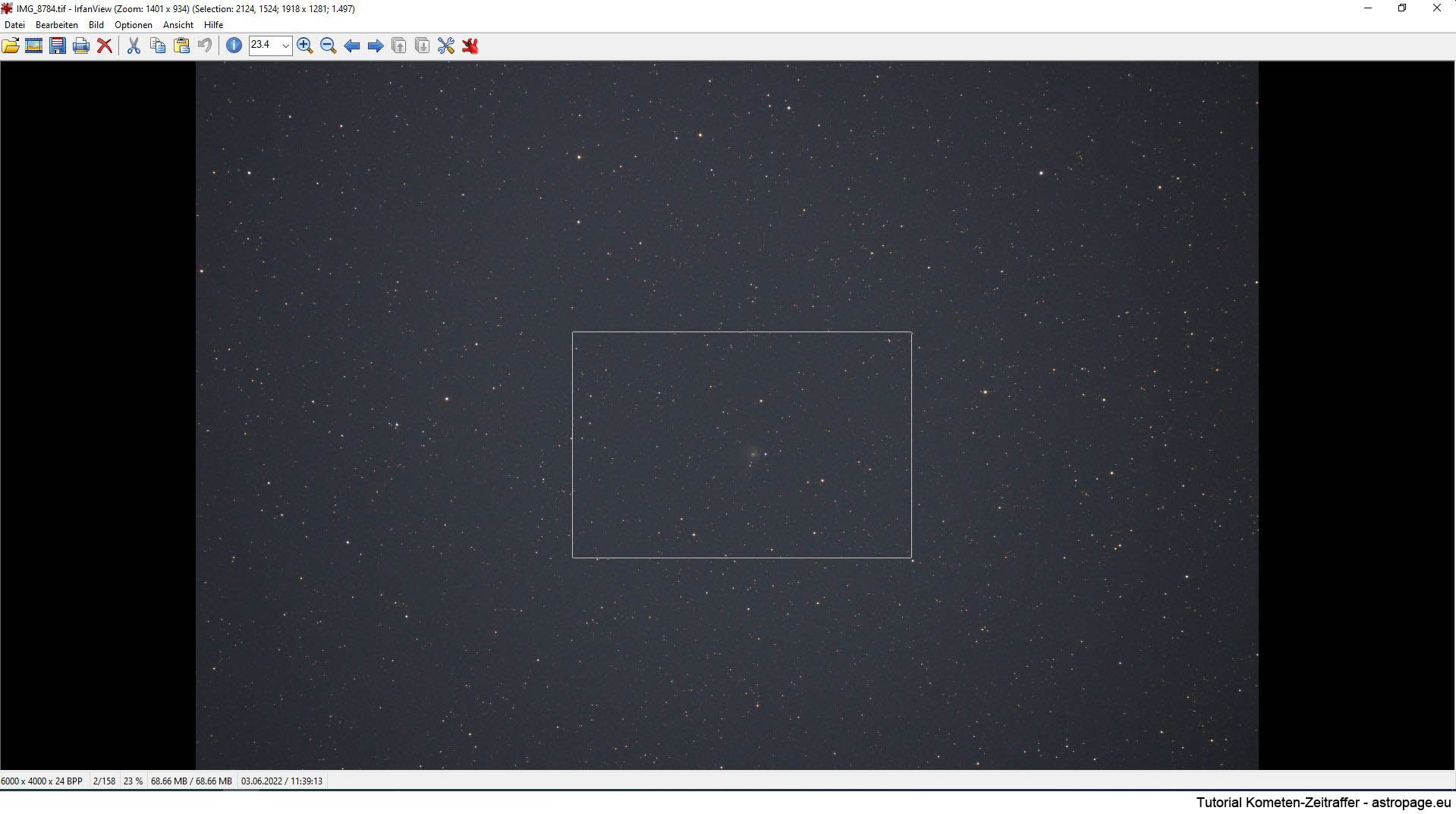1456x814 pixels.
Task: Go to next image with right arrow
Action: [376, 46]
